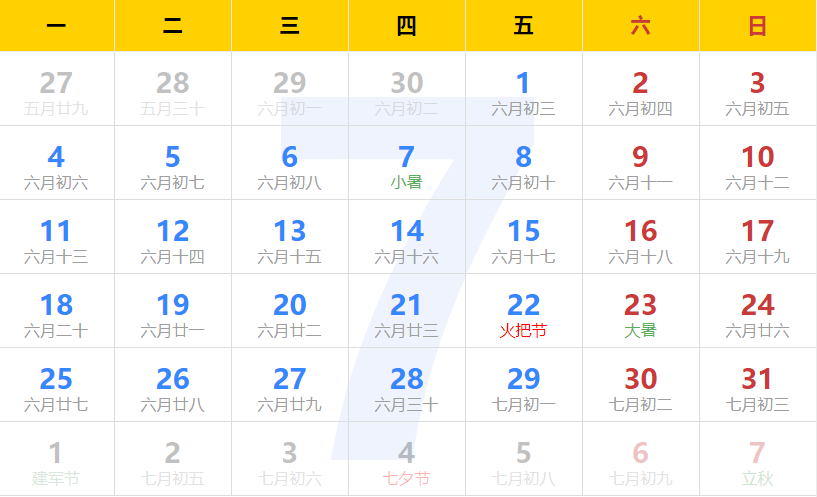Select July 4 (六月初六)
Image resolution: width=817 pixels, height=497 pixels.
click(56, 163)
